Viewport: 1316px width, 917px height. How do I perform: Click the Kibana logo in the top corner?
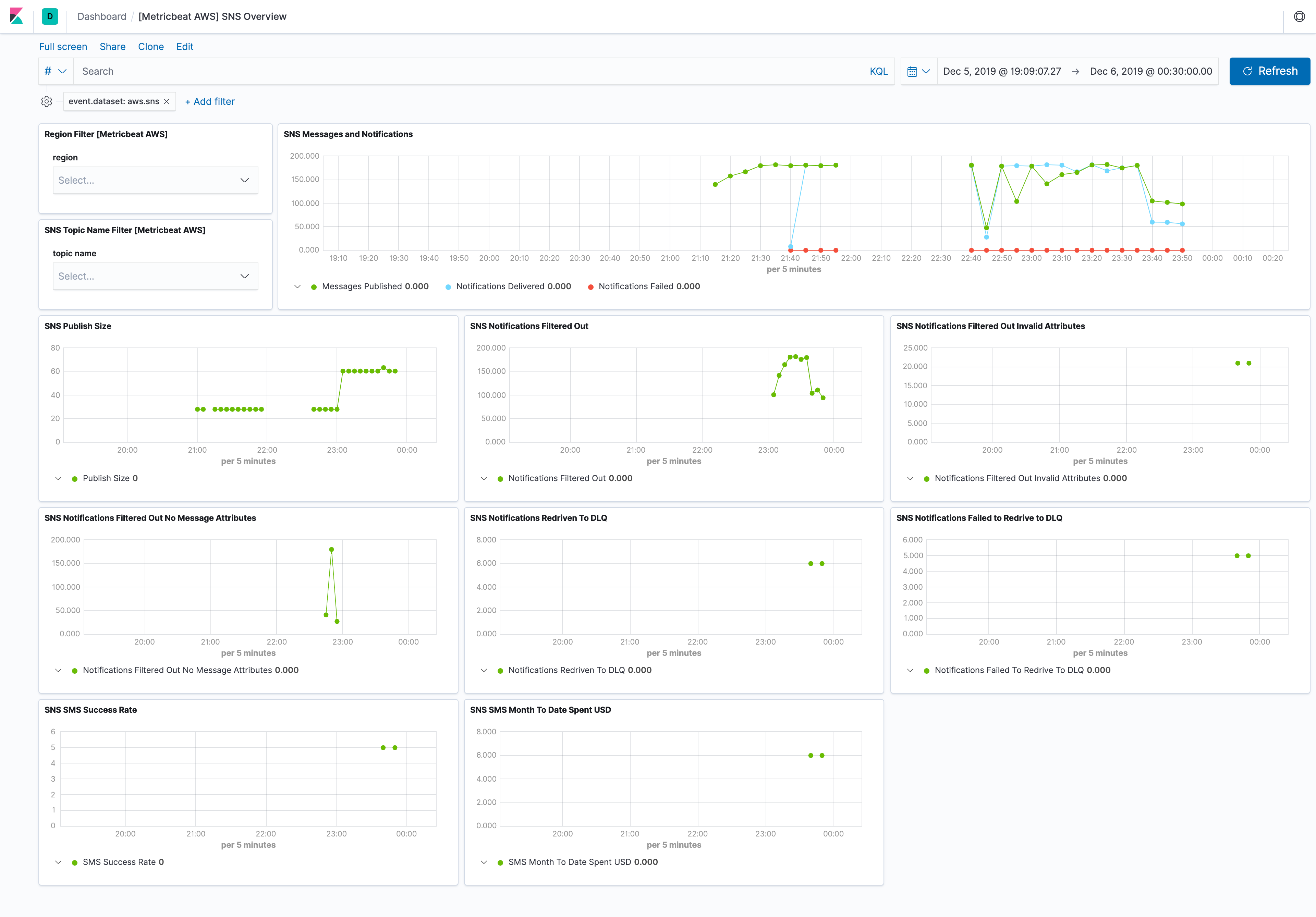pos(17,16)
